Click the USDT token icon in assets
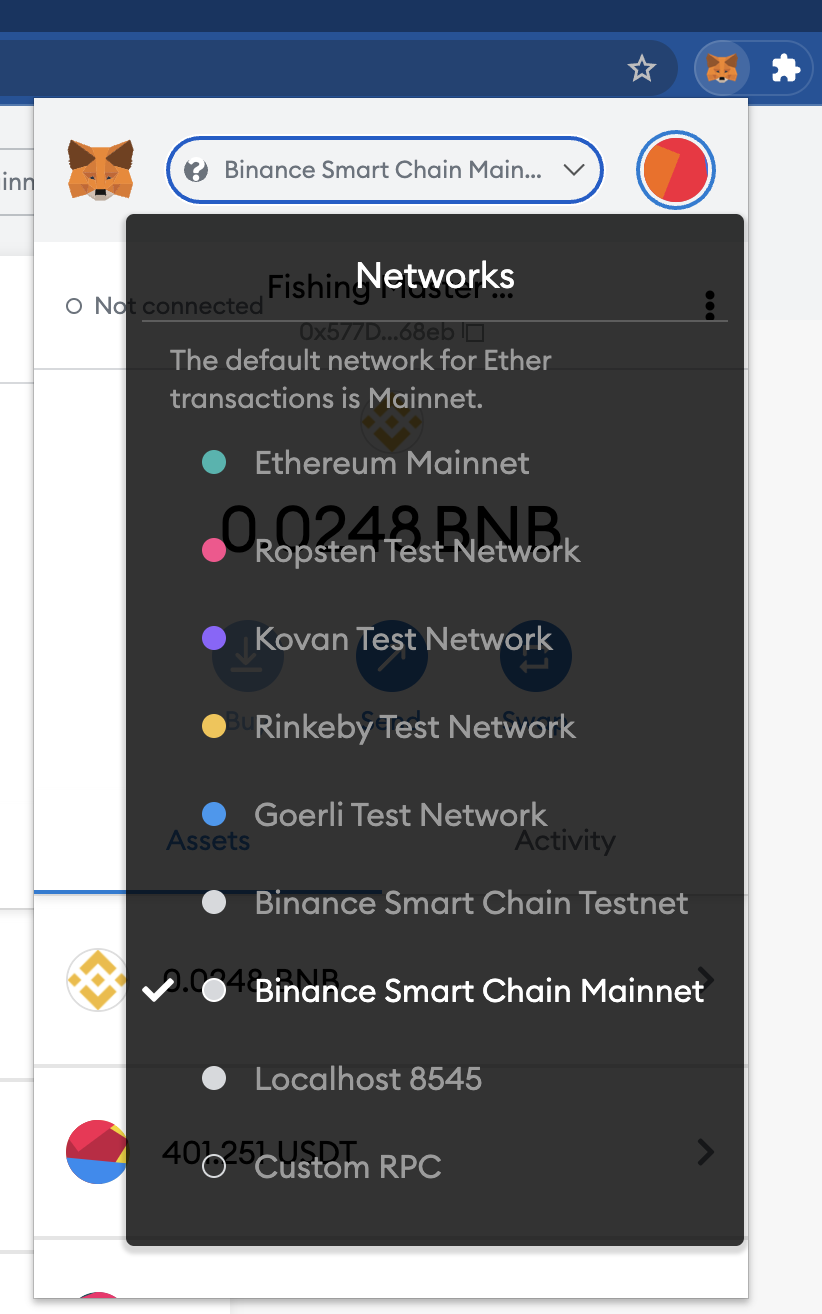 (x=97, y=1152)
